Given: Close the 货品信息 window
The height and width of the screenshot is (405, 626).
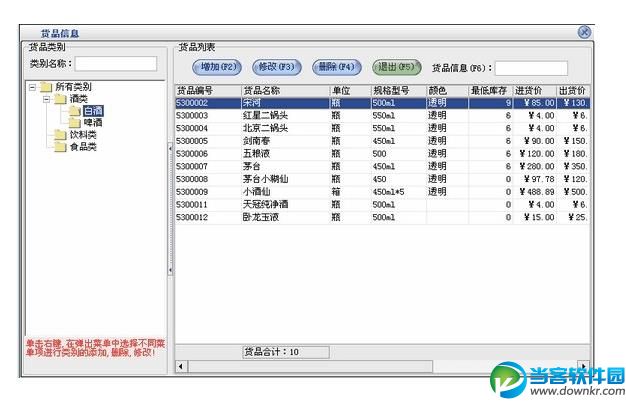Looking at the screenshot, I should point(584,32).
